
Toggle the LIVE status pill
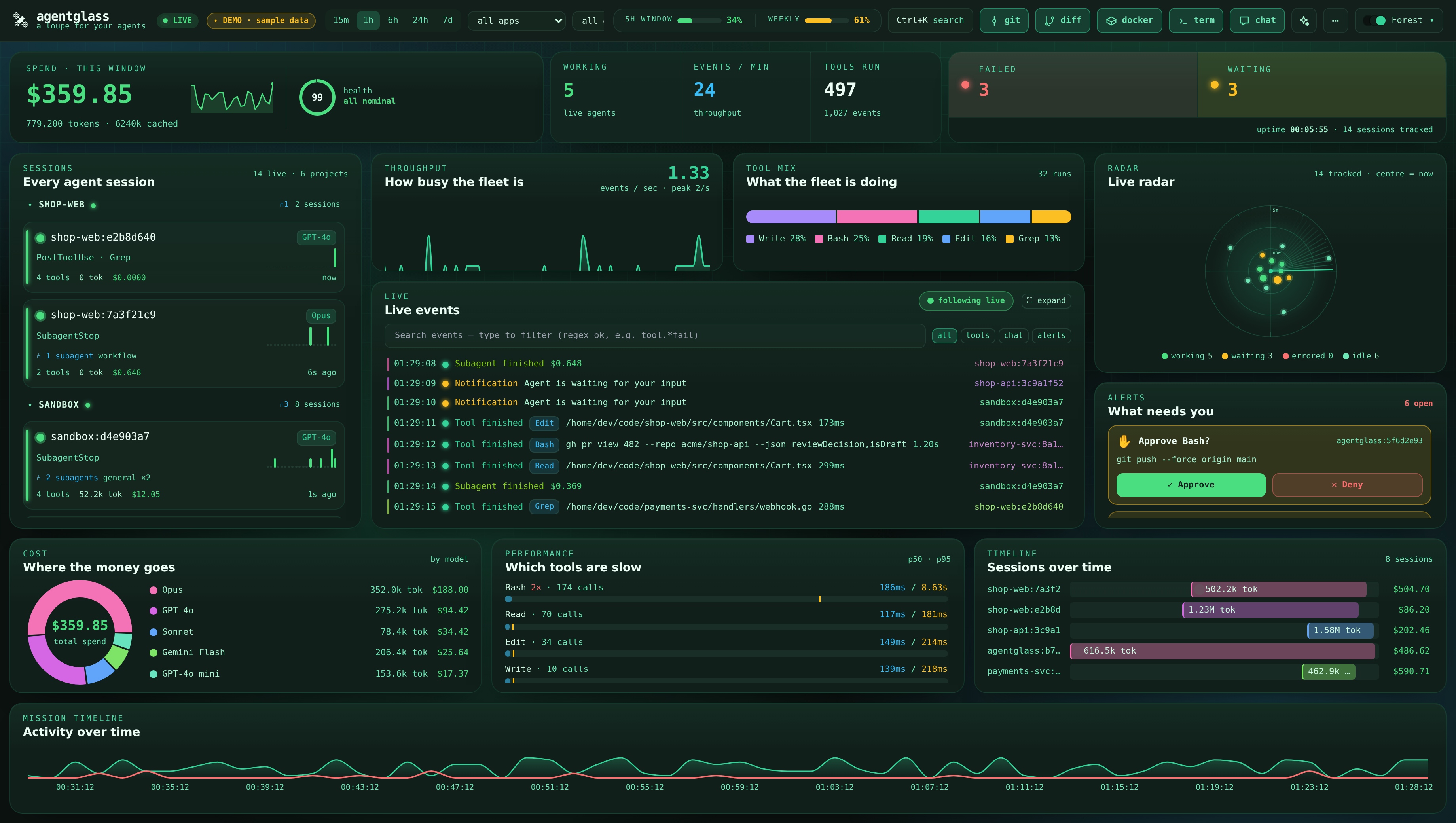[178, 20]
